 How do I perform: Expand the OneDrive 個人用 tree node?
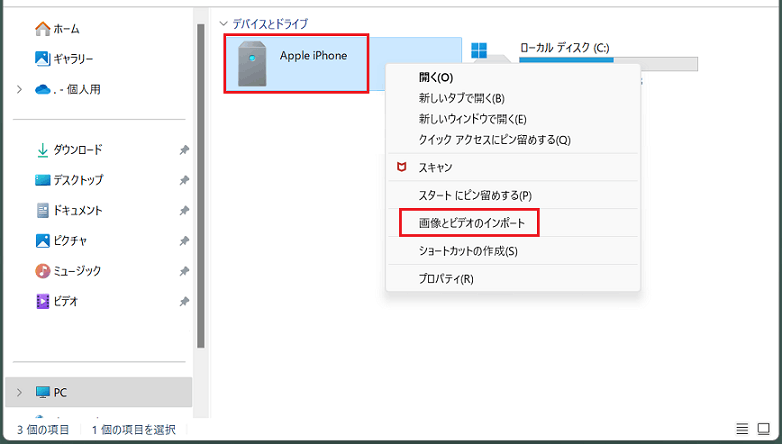tap(19, 90)
